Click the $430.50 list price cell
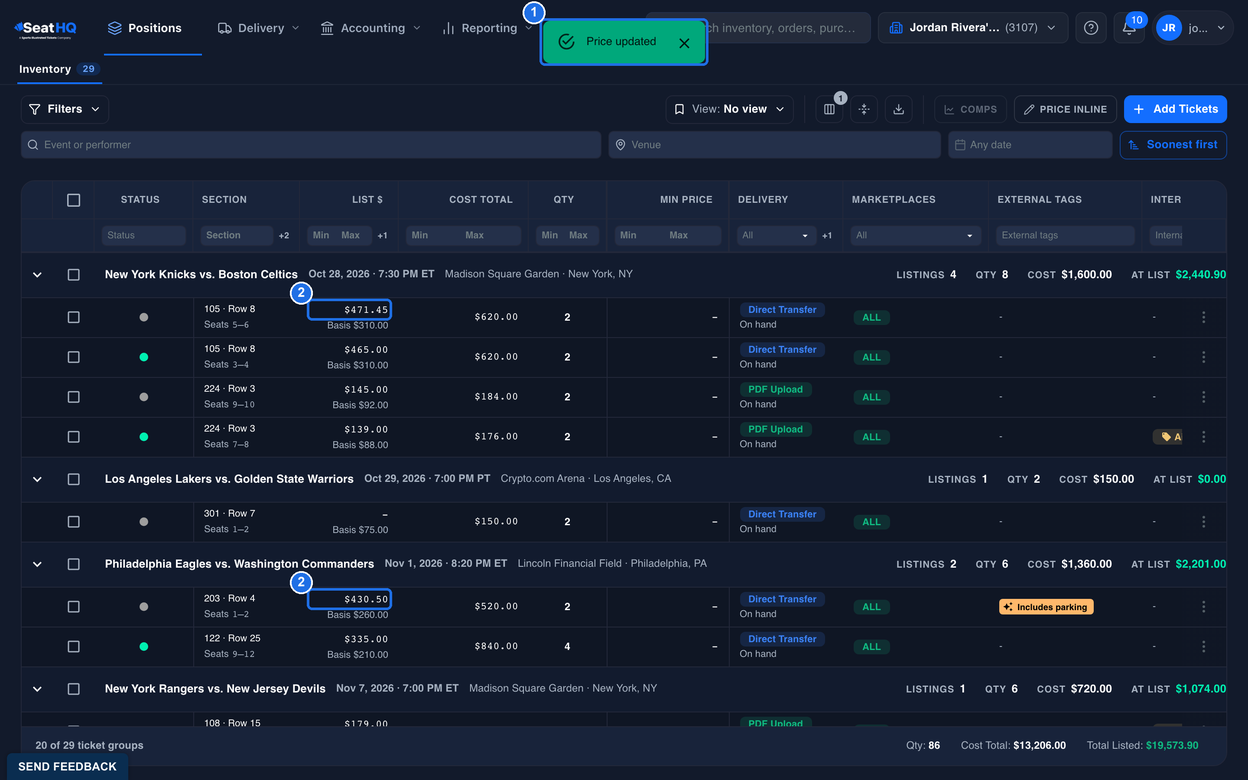The width and height of the screenshot is (1248, 780). (x=349, y=599)
